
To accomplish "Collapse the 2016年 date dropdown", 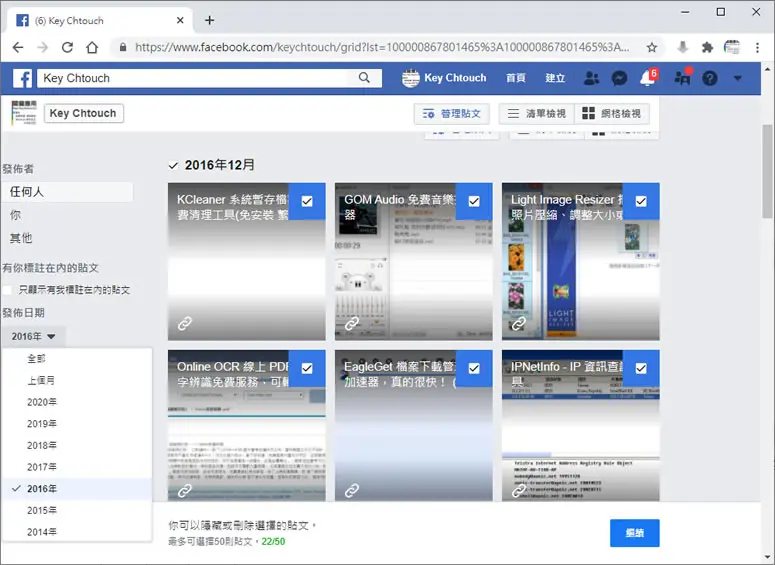I will tap(33, 337).
